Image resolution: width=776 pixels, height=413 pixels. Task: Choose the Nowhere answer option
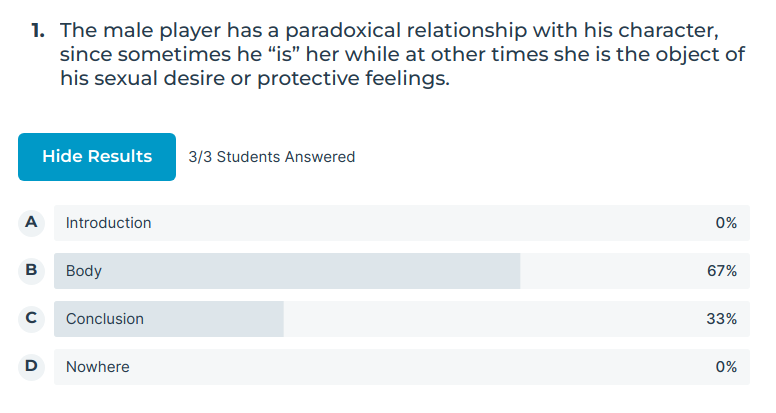point(402,367)
